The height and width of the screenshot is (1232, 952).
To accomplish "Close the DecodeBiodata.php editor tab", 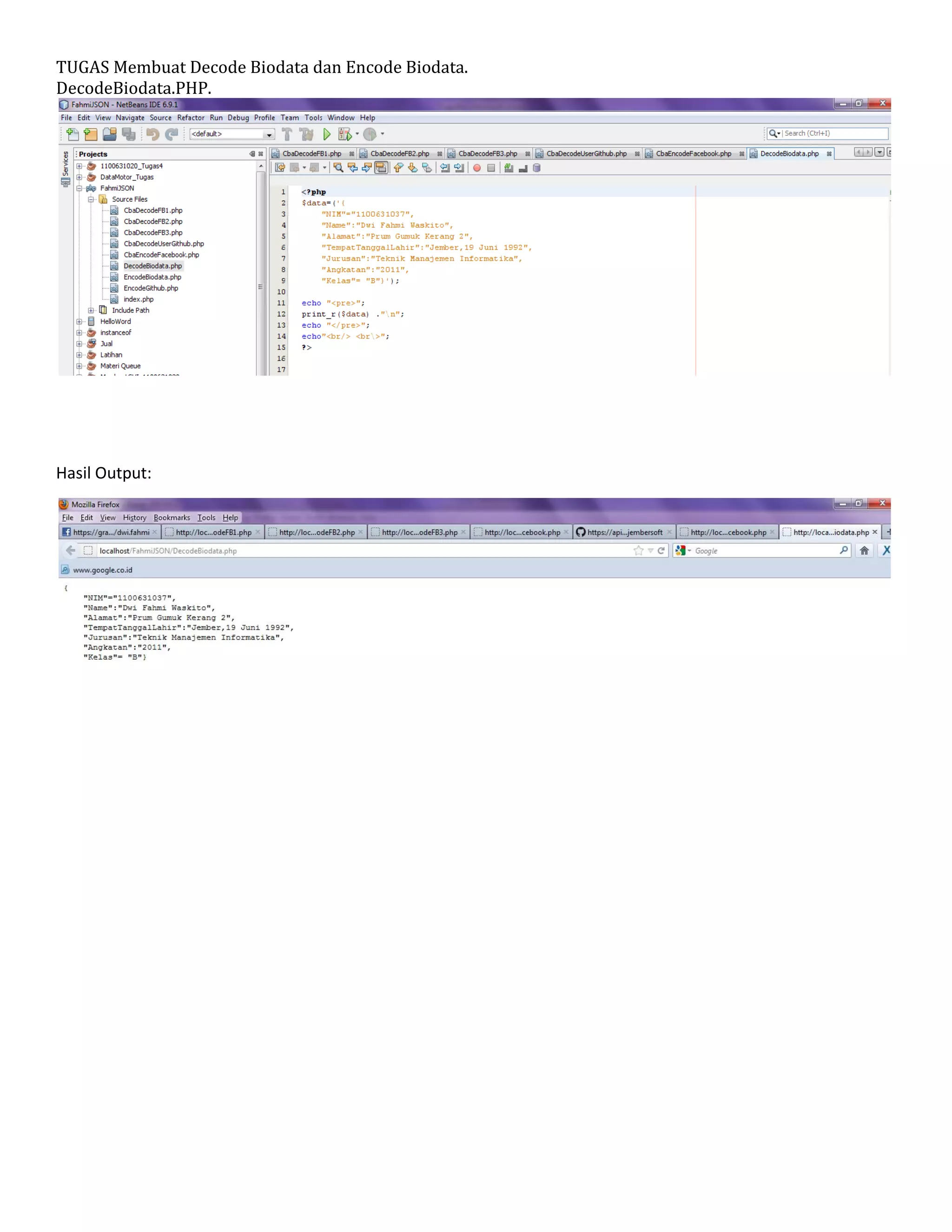I will (x=829, y=153).
